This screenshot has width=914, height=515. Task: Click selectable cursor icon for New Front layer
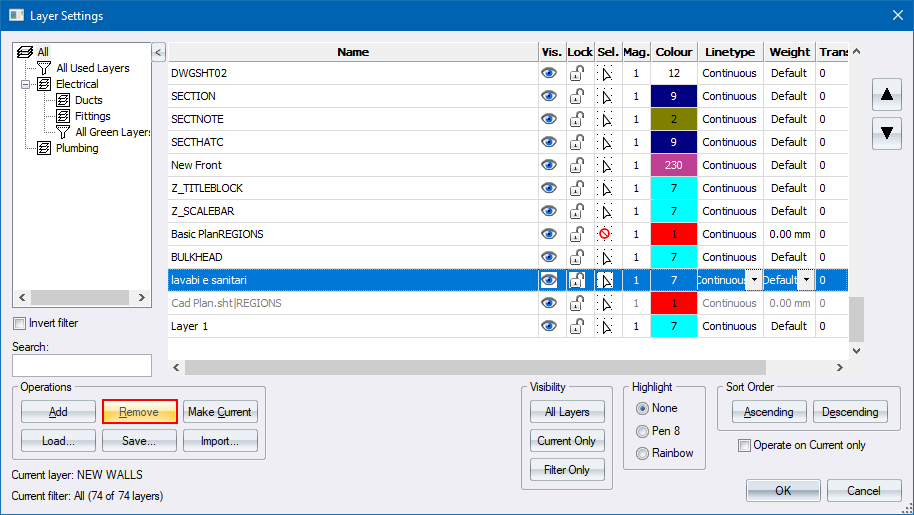[605, 166]
